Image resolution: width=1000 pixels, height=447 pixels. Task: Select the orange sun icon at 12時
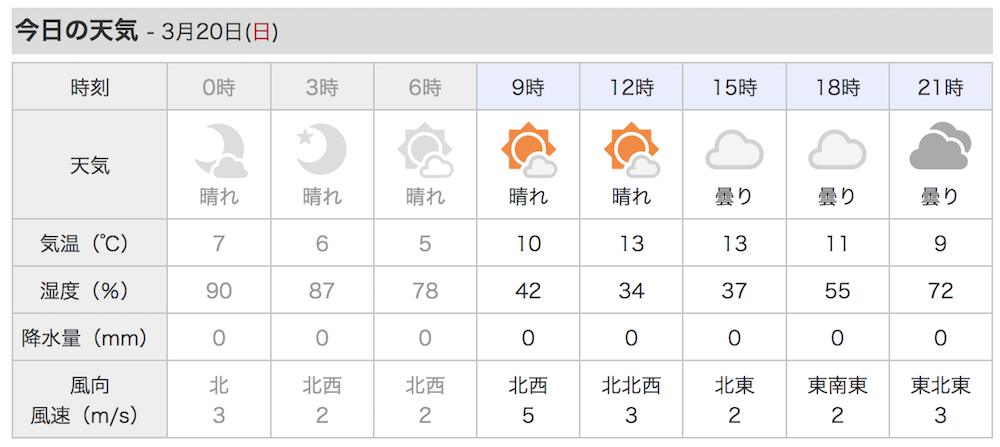[x=631, y=150]
